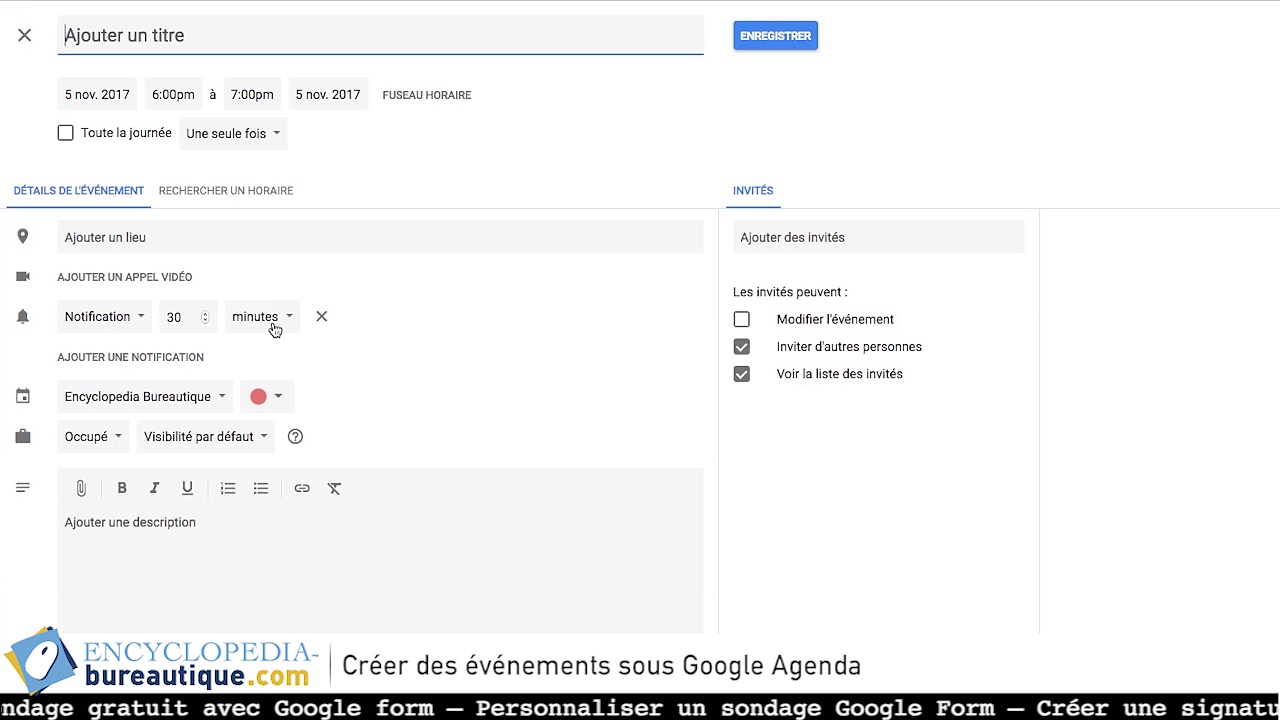Click the Enregistrer button

click(775, 36)
